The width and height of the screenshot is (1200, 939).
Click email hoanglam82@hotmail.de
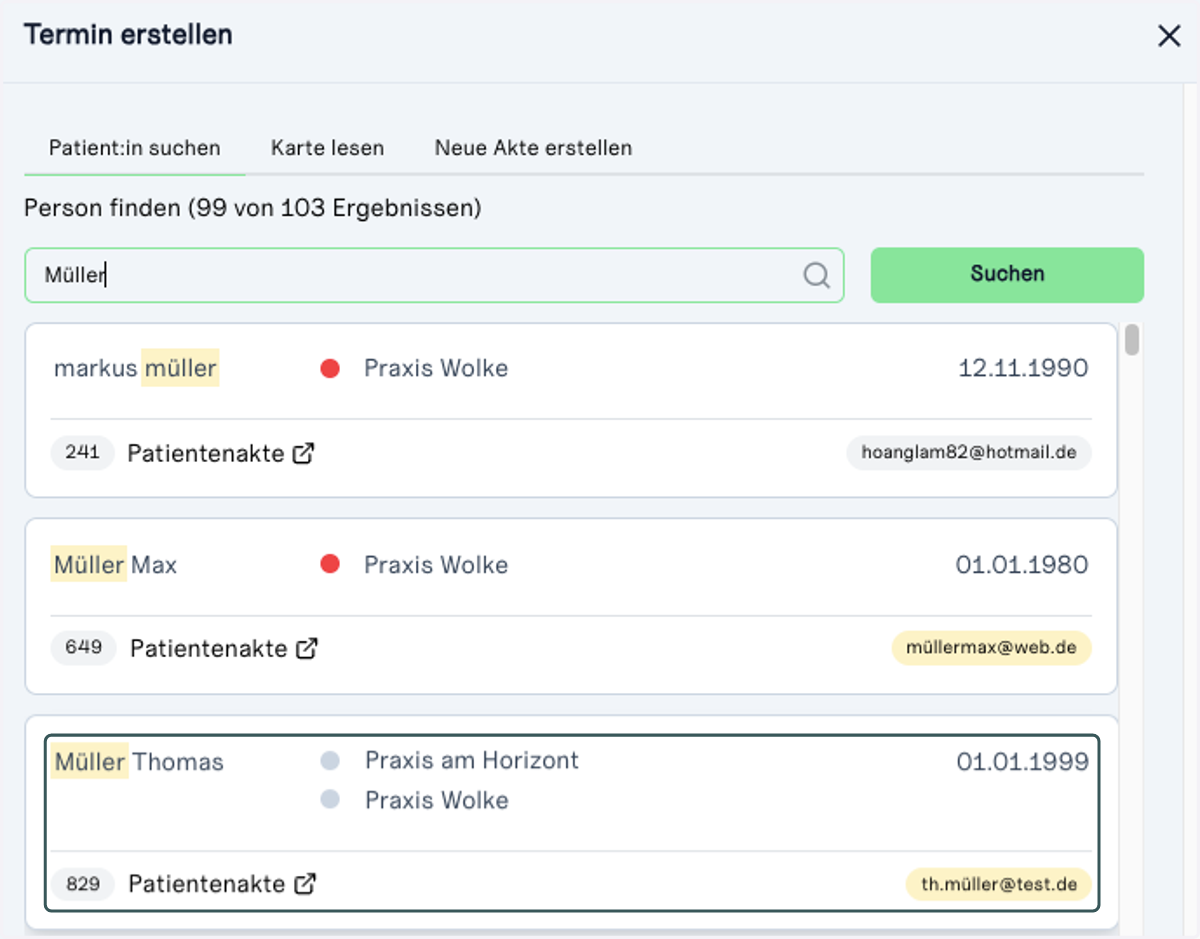pyautogui.click(x=969, y=453)
